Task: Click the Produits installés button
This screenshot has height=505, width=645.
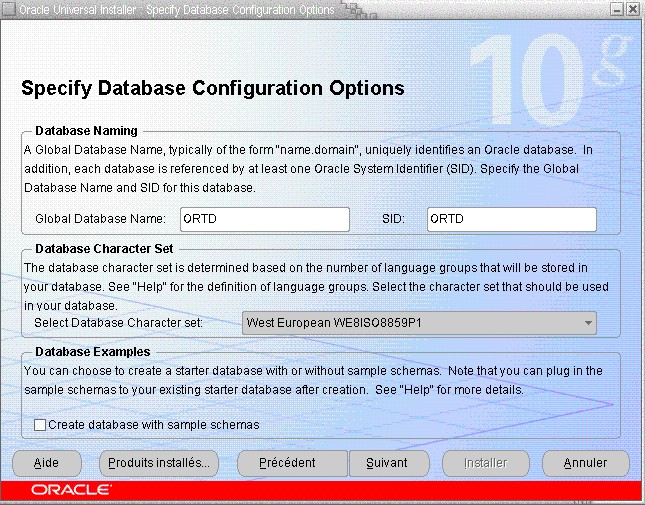Action: (159, 464)
